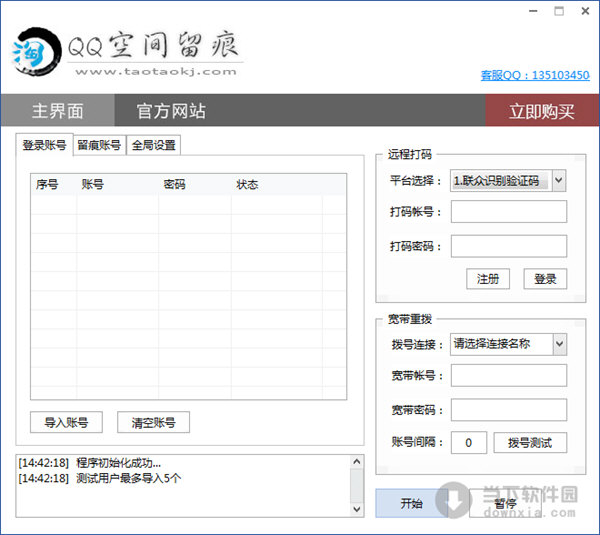Click the 注册 button

click(x=488, y=279)
